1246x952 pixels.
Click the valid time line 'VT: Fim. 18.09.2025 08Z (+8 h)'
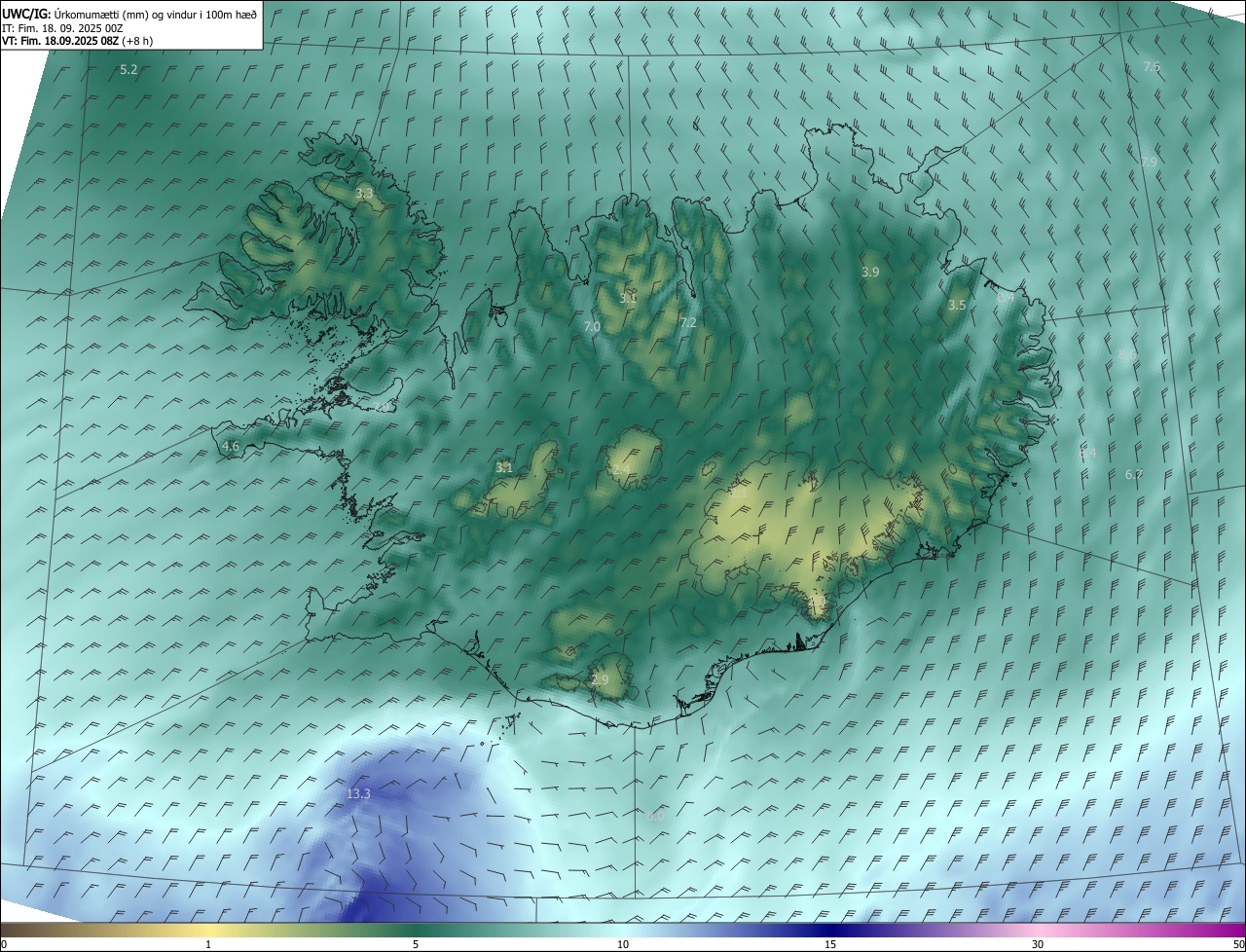[x=77, y=41]
